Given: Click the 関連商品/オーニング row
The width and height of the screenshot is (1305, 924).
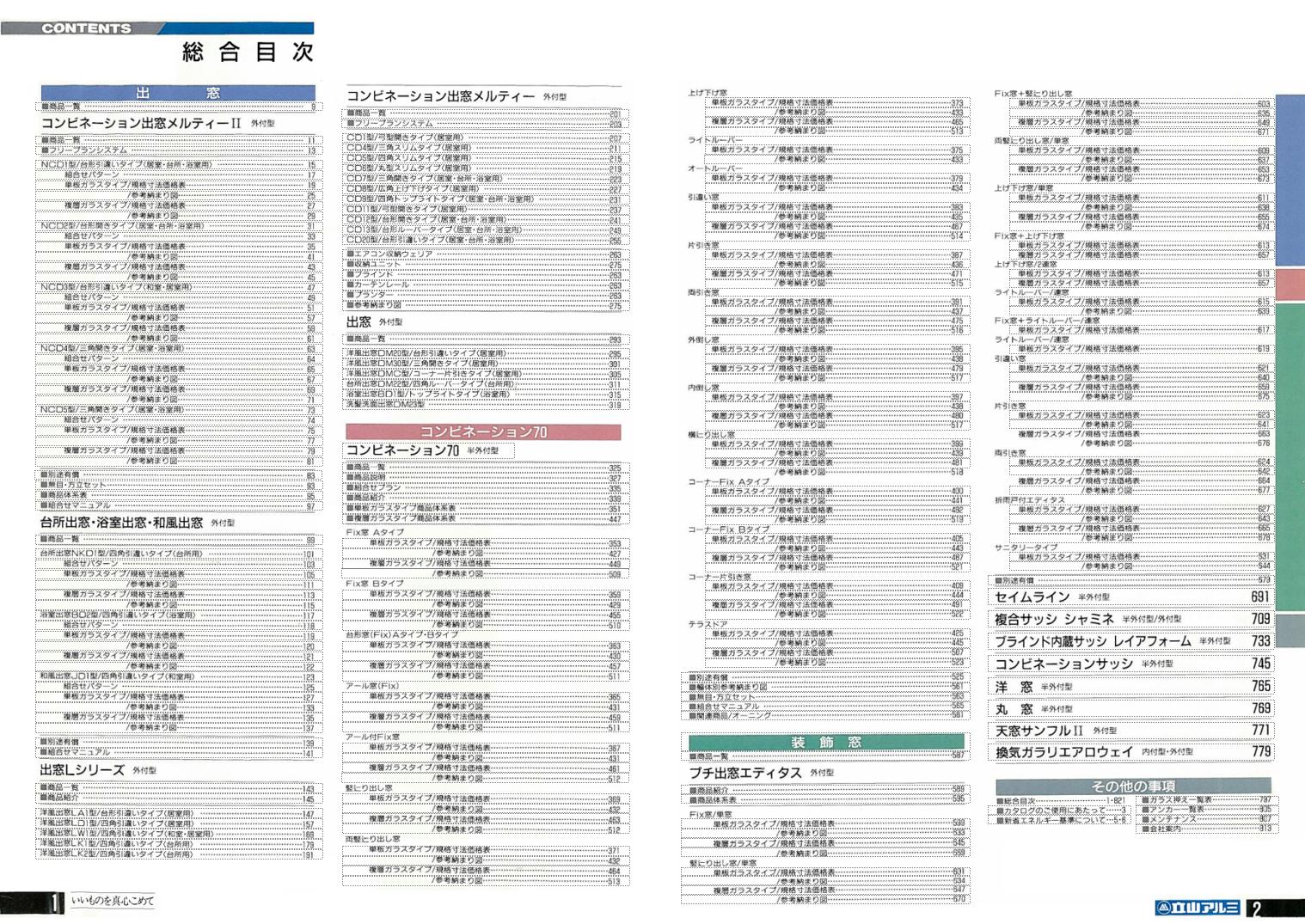Looking at the screenshot, I should click(x=826, y=715).
